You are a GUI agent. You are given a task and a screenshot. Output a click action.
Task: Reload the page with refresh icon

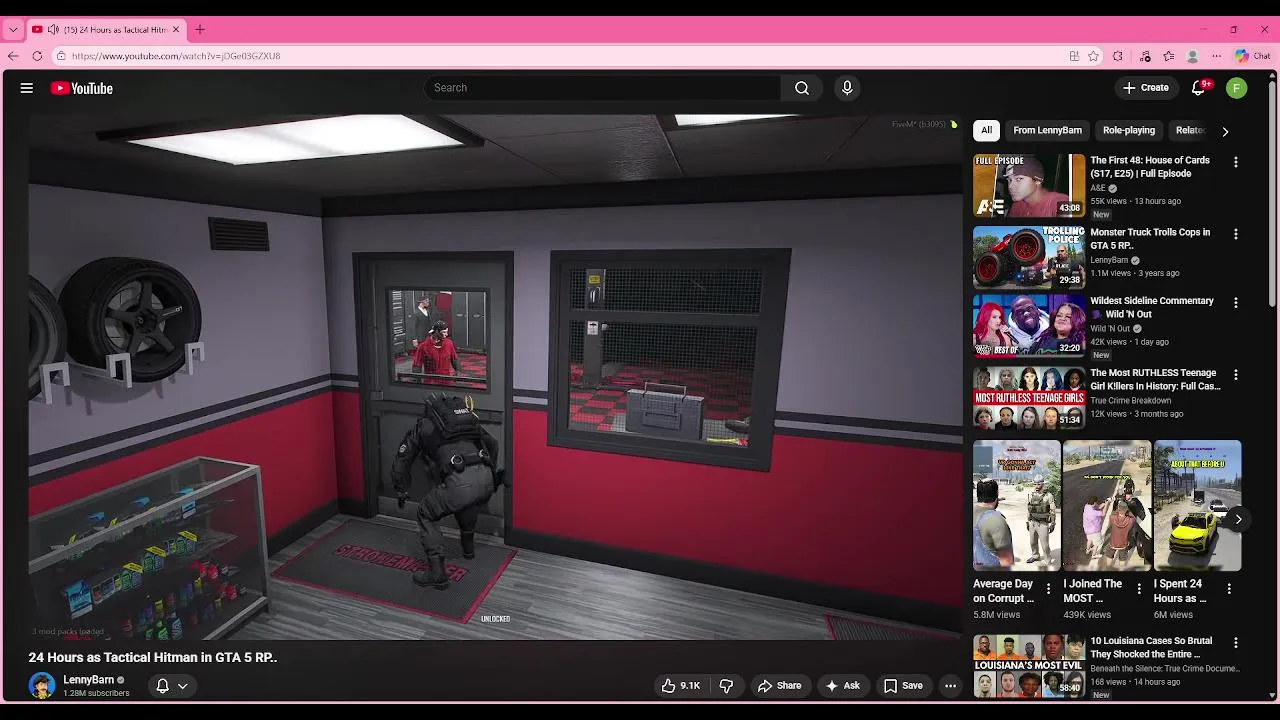point(37,56)
